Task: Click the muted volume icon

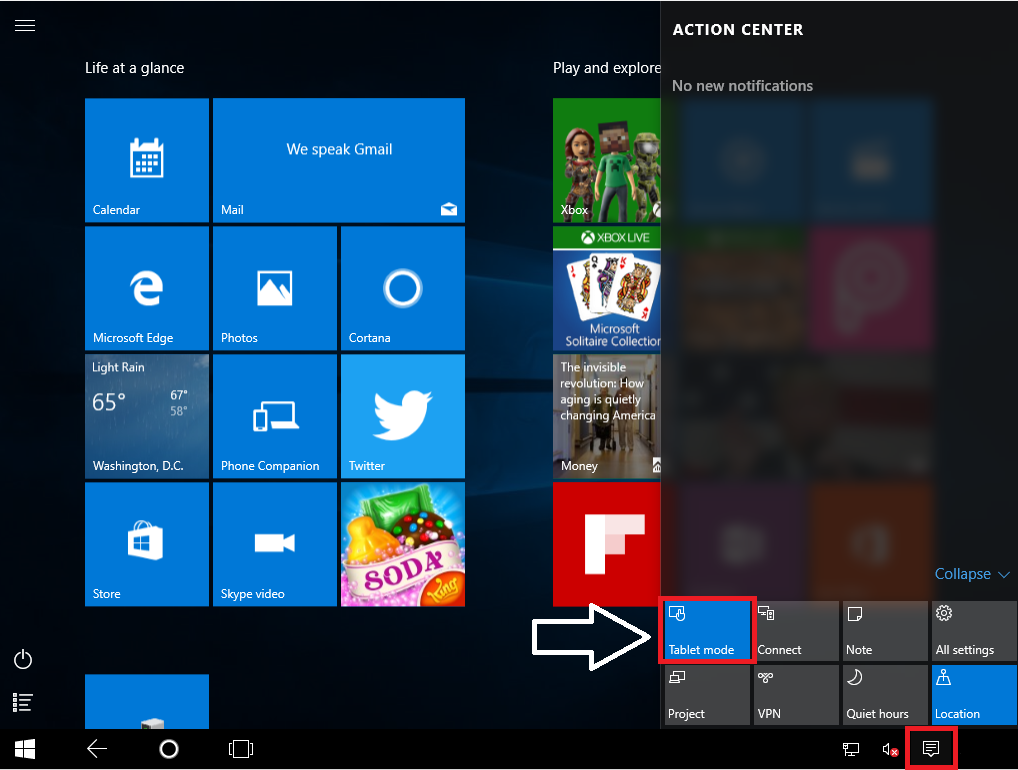Action: (x=890, y=750)
